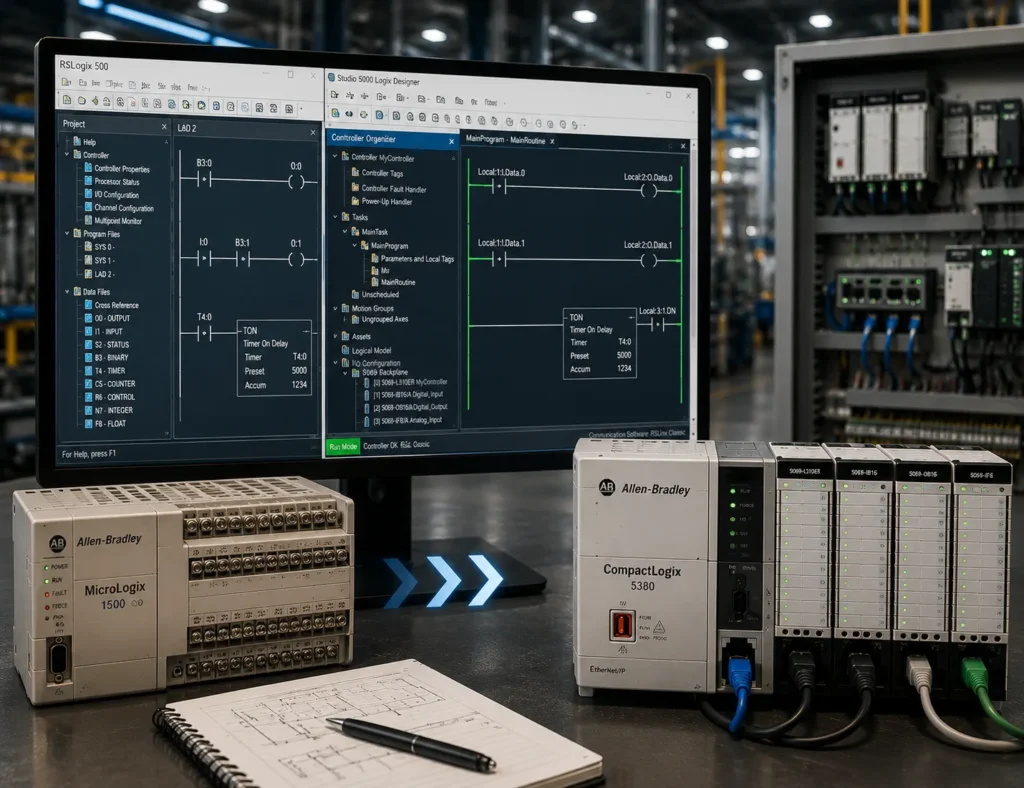Click the Help item icon in Project tree

pos(77,141)
